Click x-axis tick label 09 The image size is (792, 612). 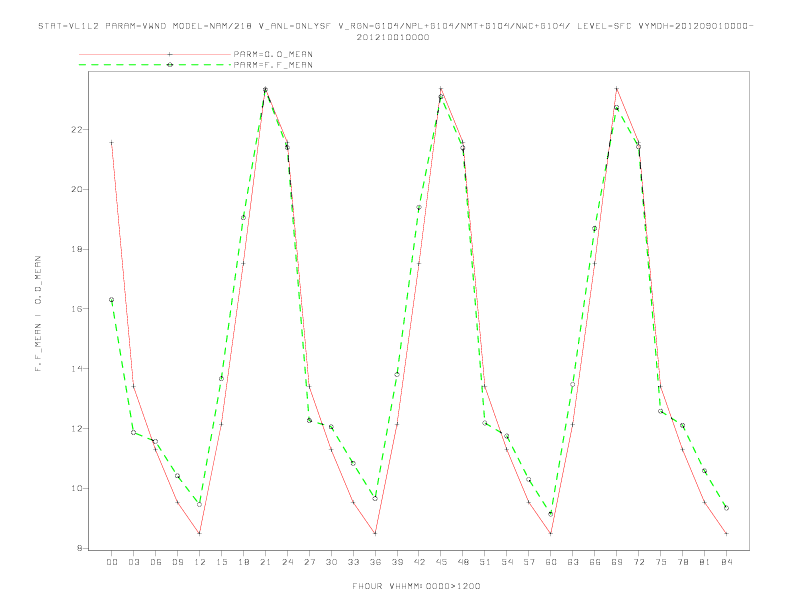177,562
